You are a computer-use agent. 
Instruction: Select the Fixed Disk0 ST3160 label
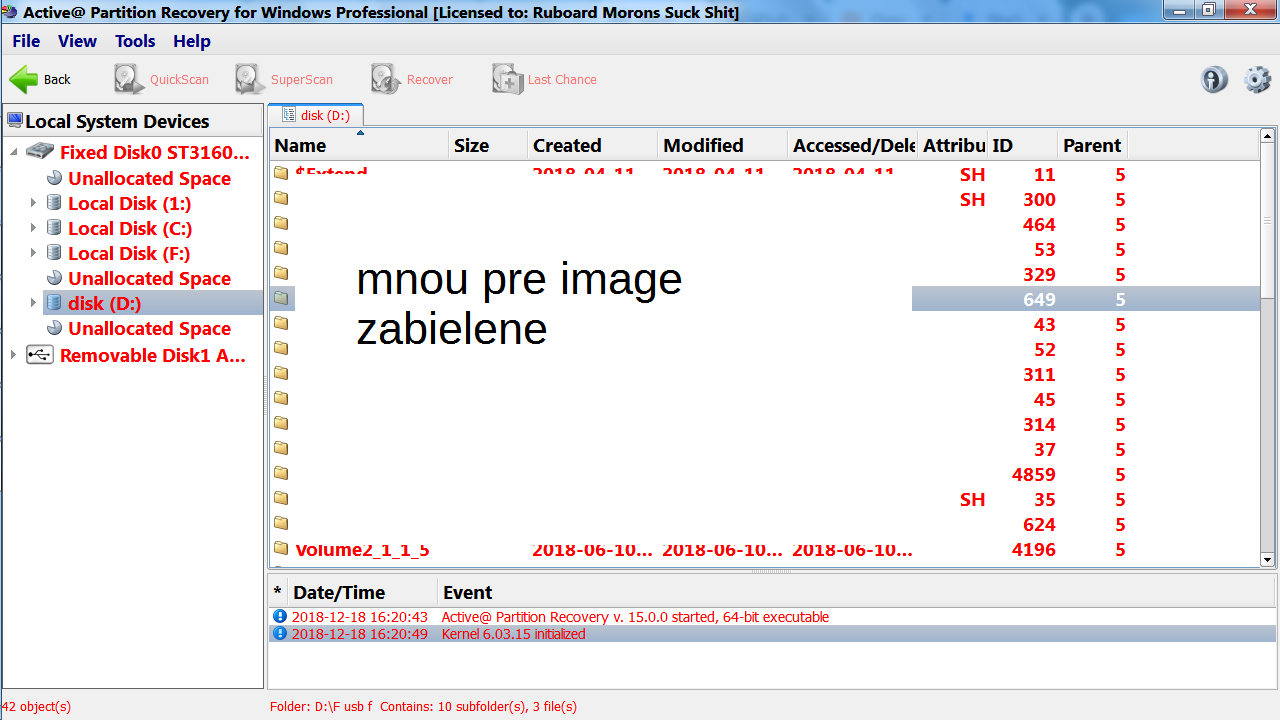pos(155,152)
